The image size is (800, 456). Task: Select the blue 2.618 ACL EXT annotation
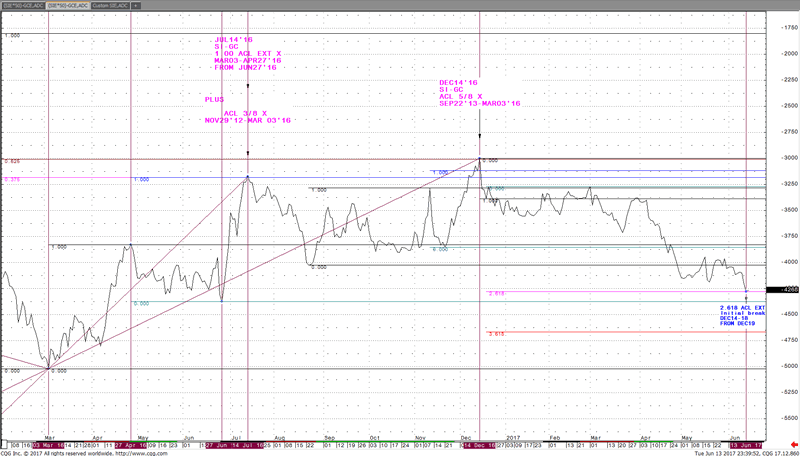[743, 308]
